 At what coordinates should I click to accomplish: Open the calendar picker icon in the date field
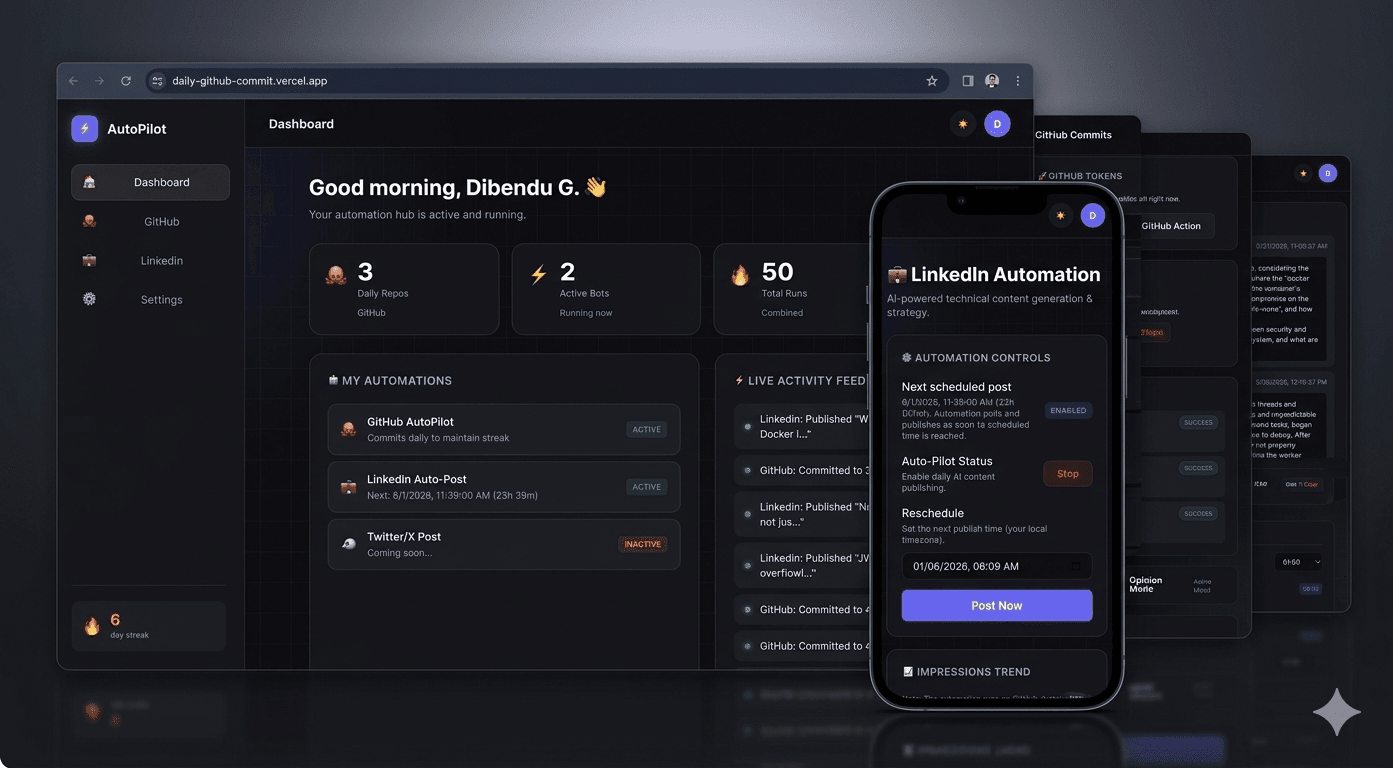pos(1076,566)
